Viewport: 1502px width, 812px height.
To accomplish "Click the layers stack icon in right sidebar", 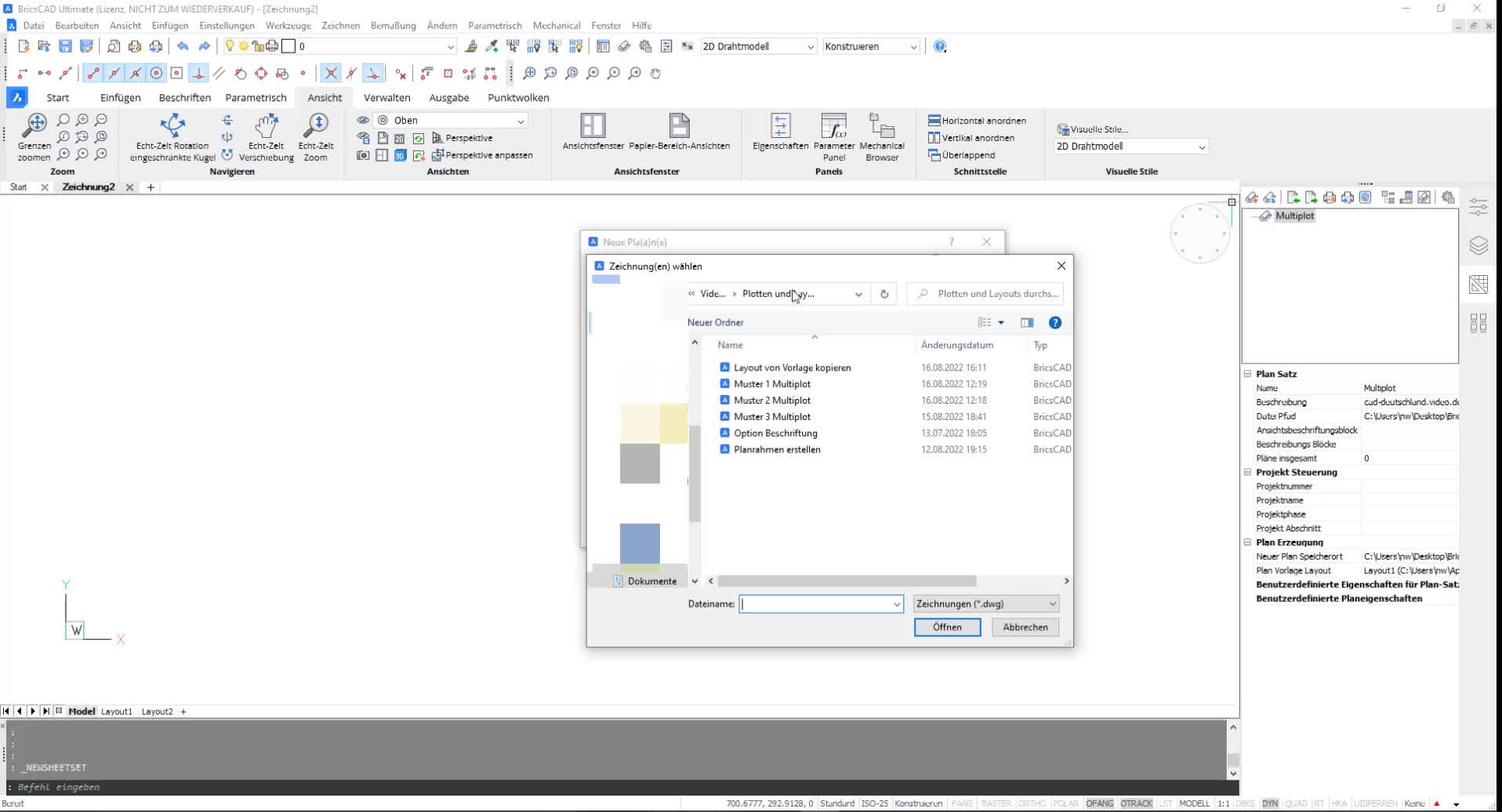I will tap(1478, 245).
